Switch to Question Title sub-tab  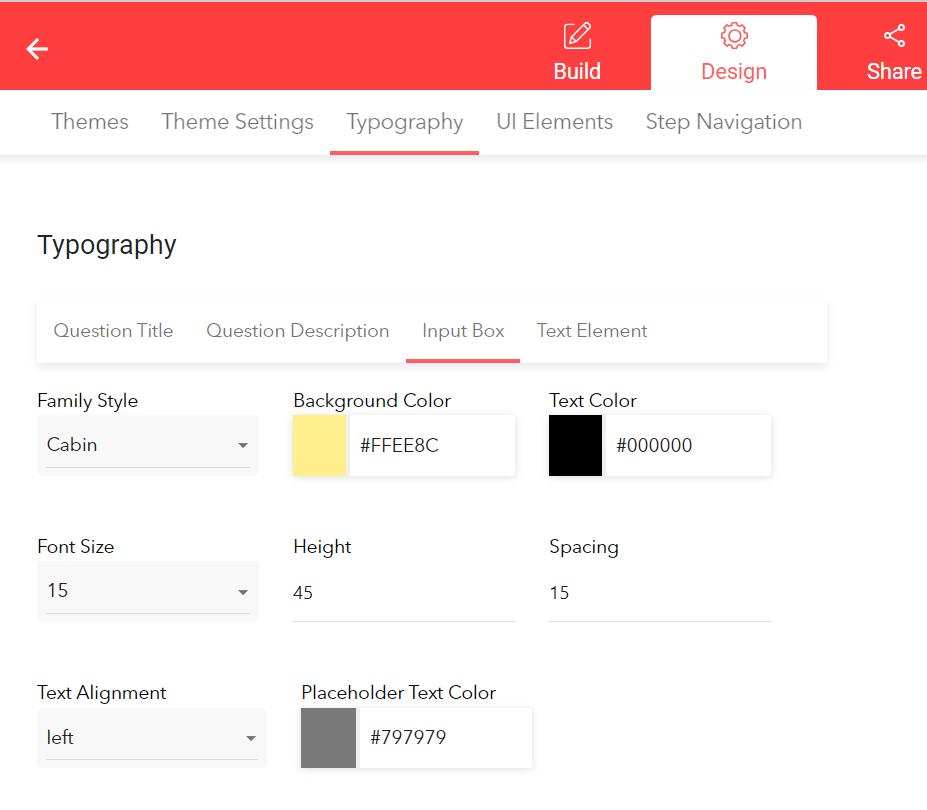(x=114, y=331)
